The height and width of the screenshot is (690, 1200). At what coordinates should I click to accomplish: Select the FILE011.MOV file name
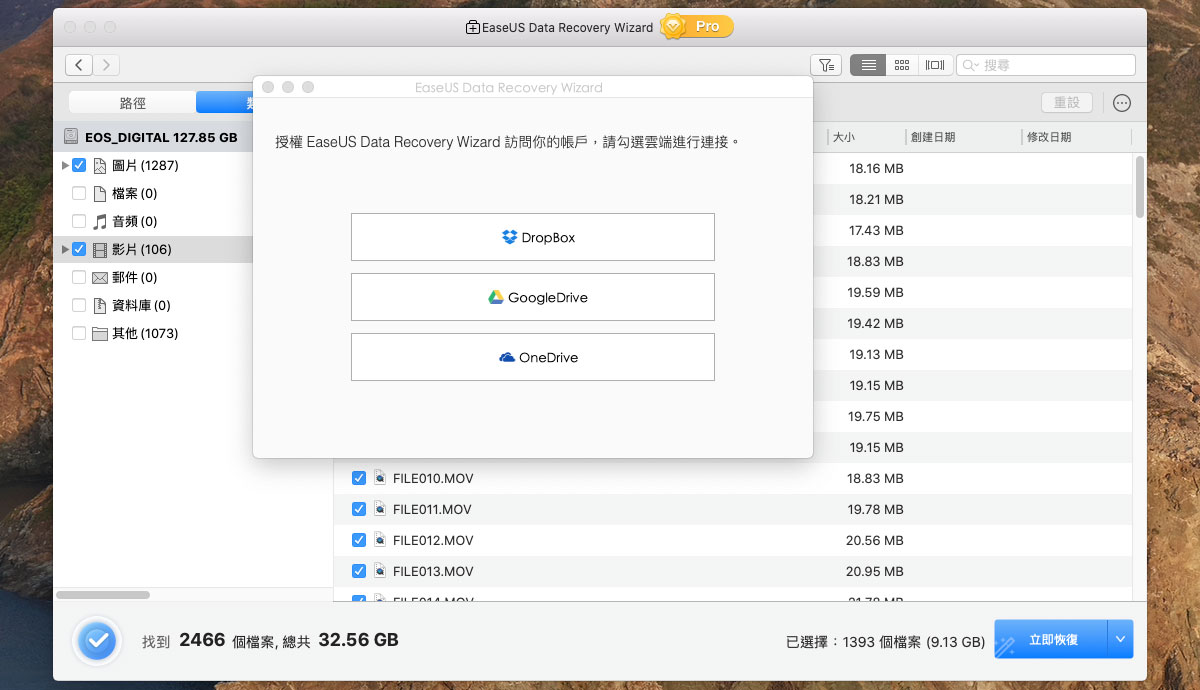(x=433, y=509)
